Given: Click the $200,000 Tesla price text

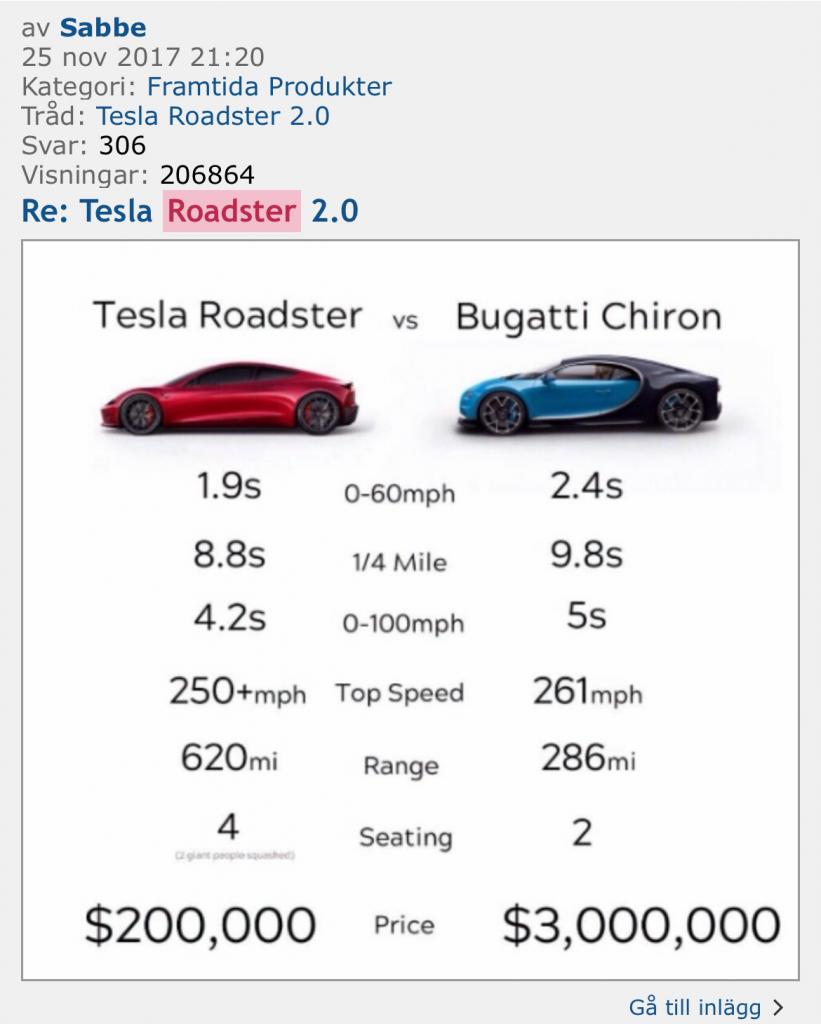Looking at the screenshot, I should (201, 925).
